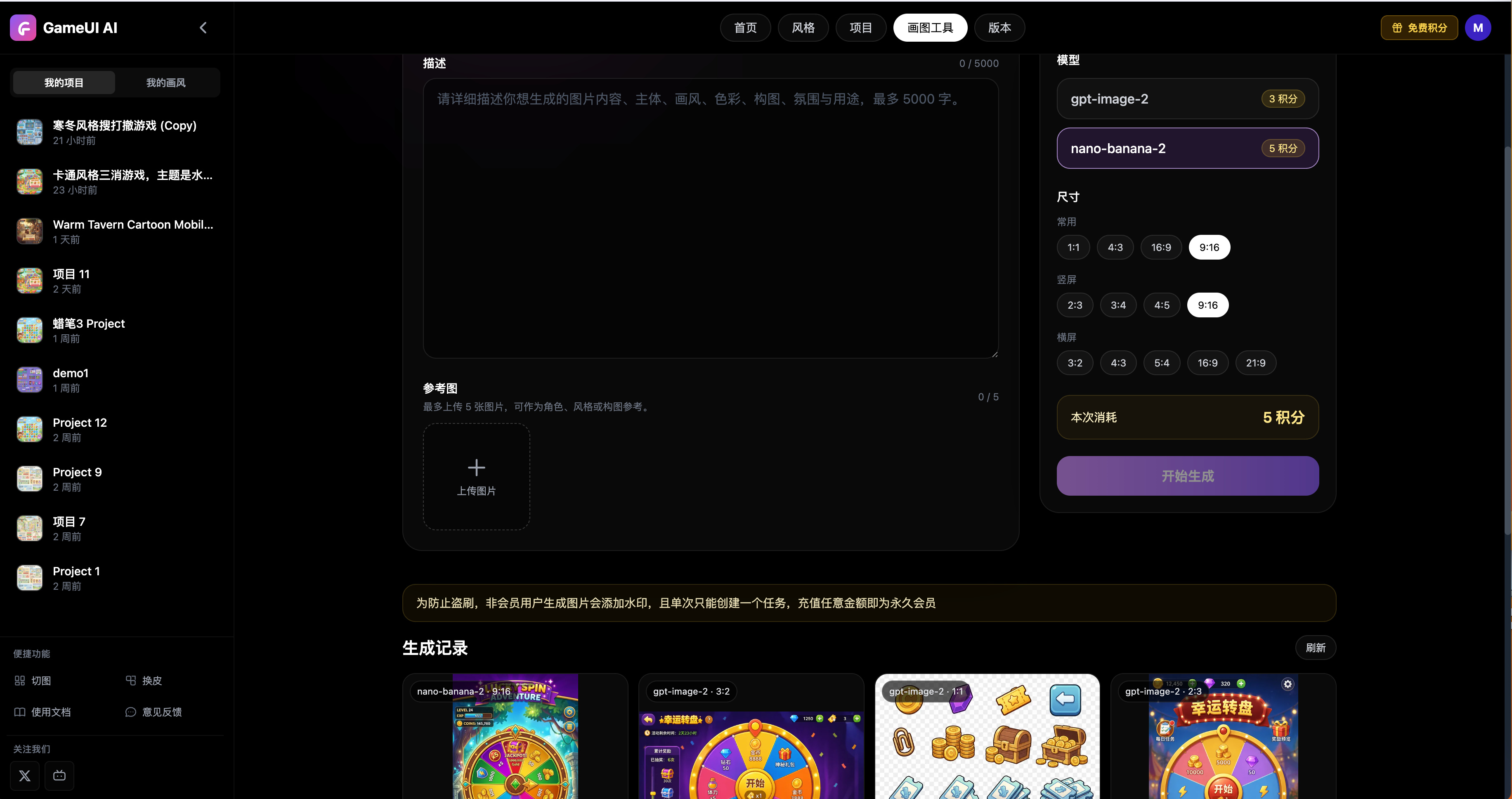Click the 免费积分 gift button

[x=1419, y=28]
